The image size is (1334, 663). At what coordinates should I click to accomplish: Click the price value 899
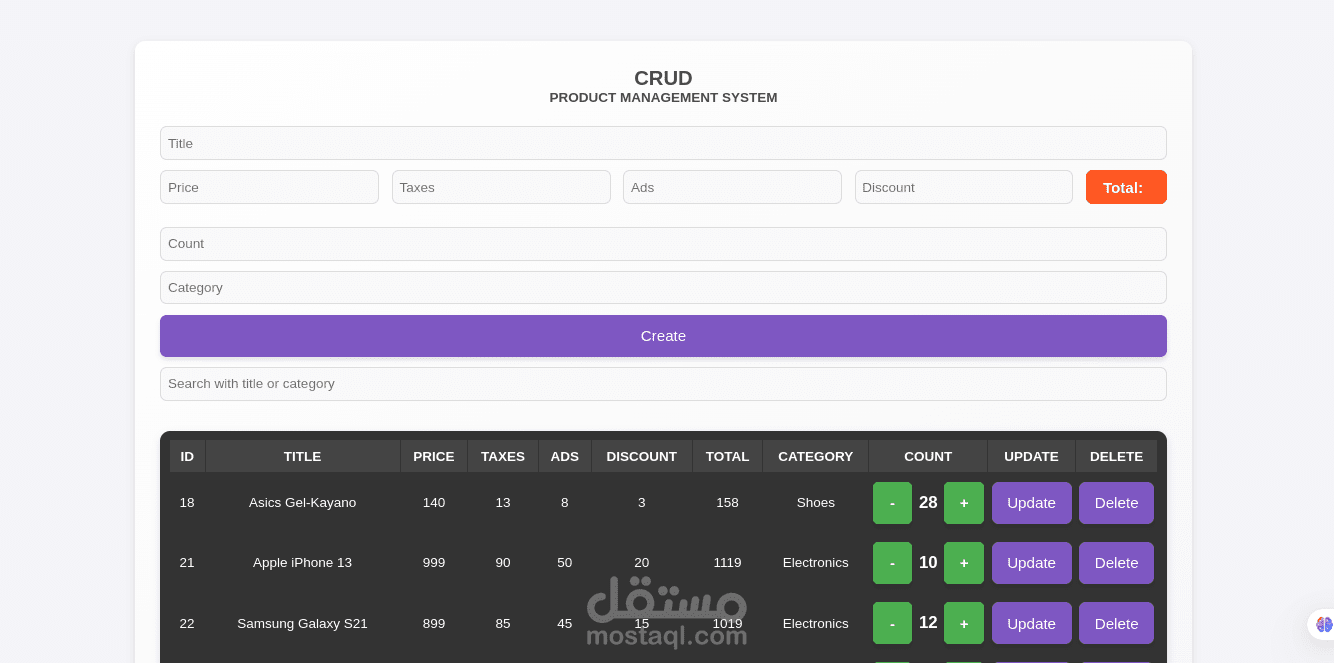click(434, 623)
